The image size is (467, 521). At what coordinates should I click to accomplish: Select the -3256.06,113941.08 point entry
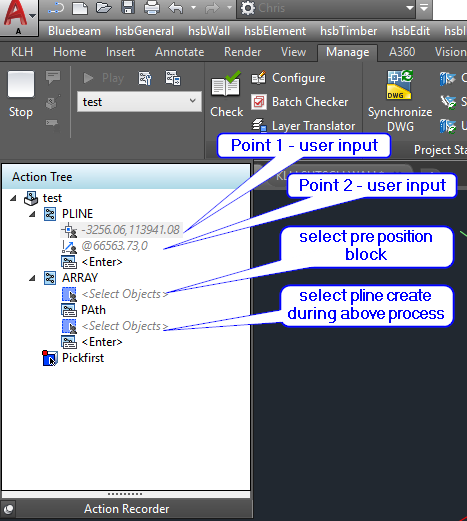click(x=130, y=230)
